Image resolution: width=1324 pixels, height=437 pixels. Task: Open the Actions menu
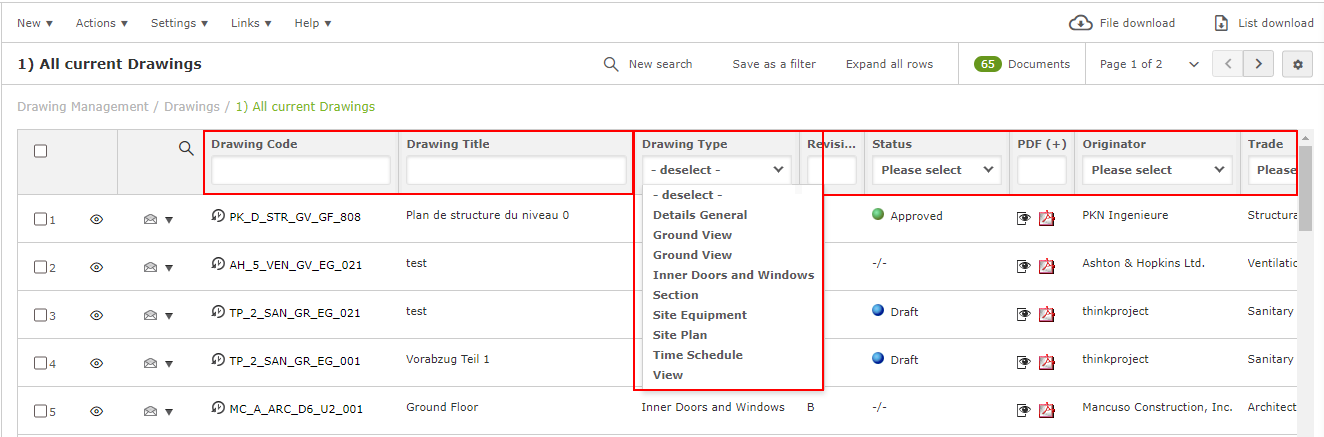coord(101,23)
